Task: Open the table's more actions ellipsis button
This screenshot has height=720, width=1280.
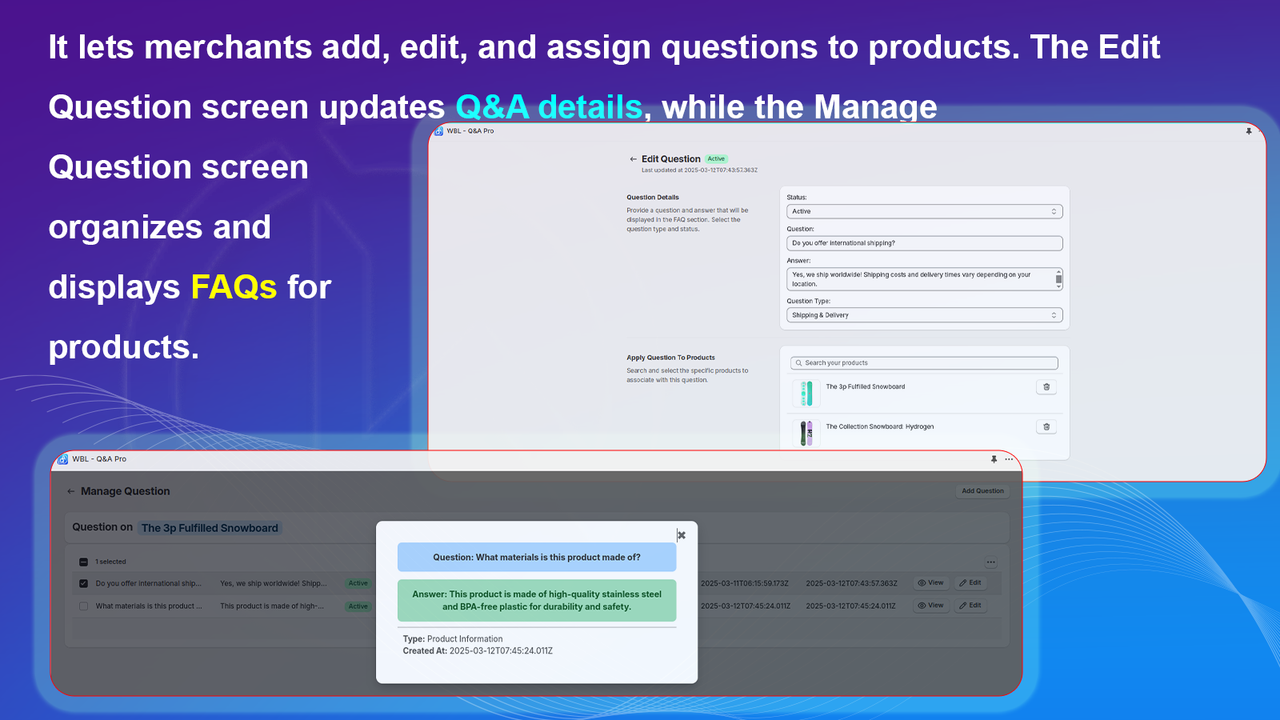Action: click(x=991, y=562)
